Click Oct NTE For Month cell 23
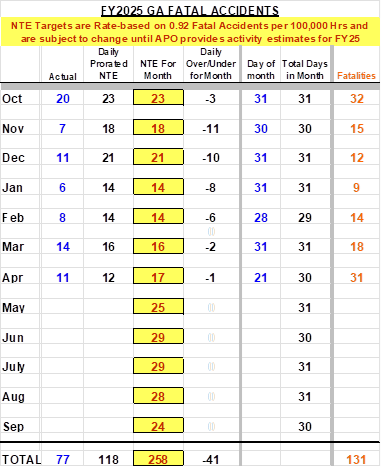The image size is (381, 467). pos(158,97)
